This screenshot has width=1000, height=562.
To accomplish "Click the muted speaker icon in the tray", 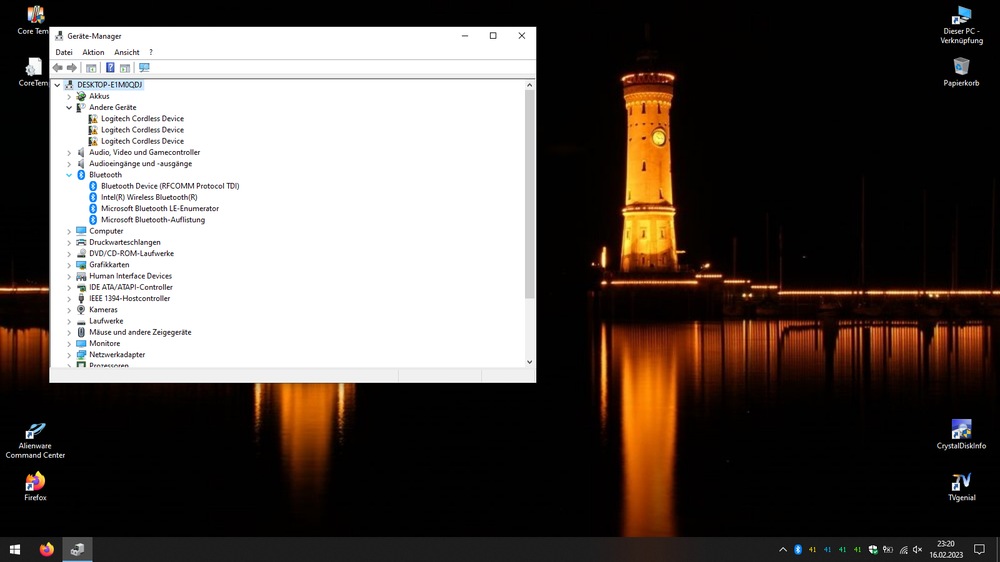I will (917, 549).
